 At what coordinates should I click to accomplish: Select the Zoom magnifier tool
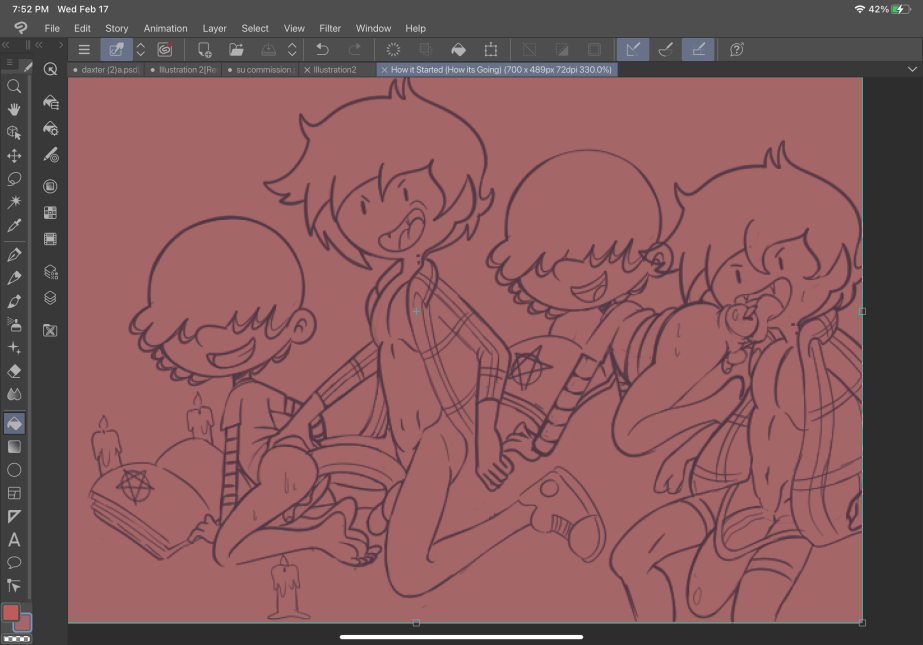[x=14, y=87]
